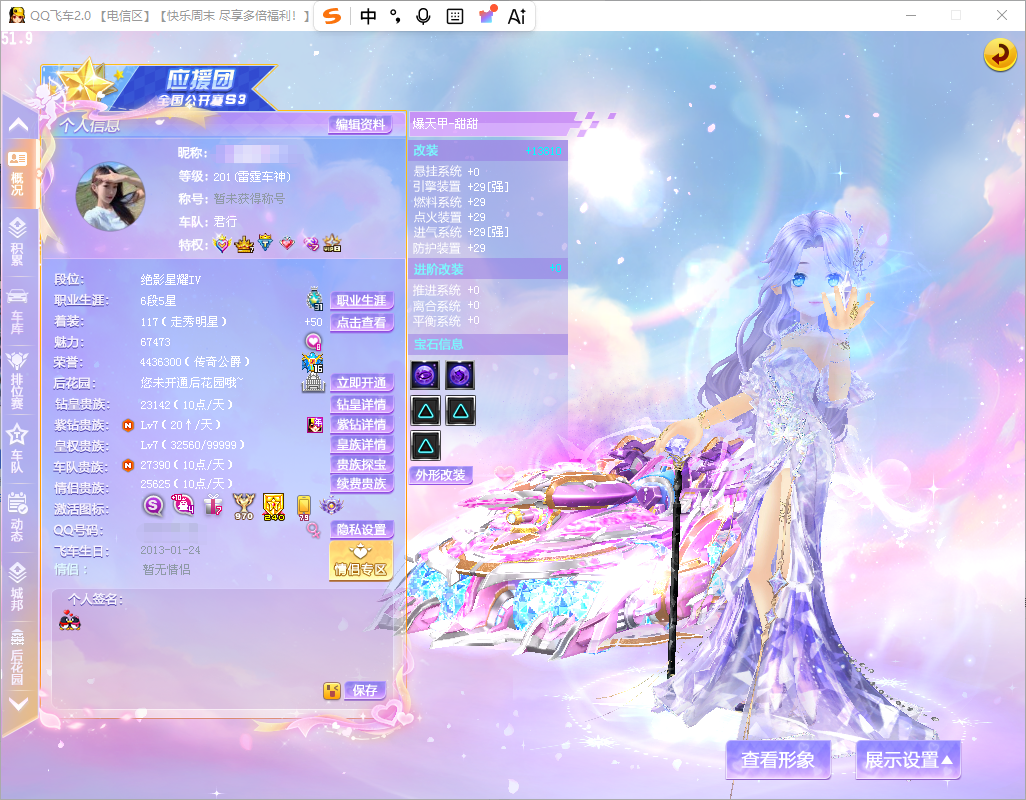Click the purple diamond annual member icon
The image size is (1026, 800).
(315, 425)
